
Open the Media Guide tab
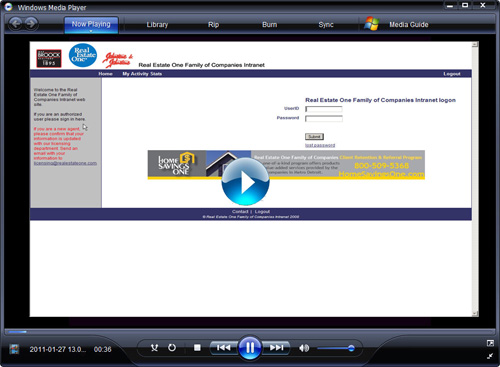tap(409, 24)
